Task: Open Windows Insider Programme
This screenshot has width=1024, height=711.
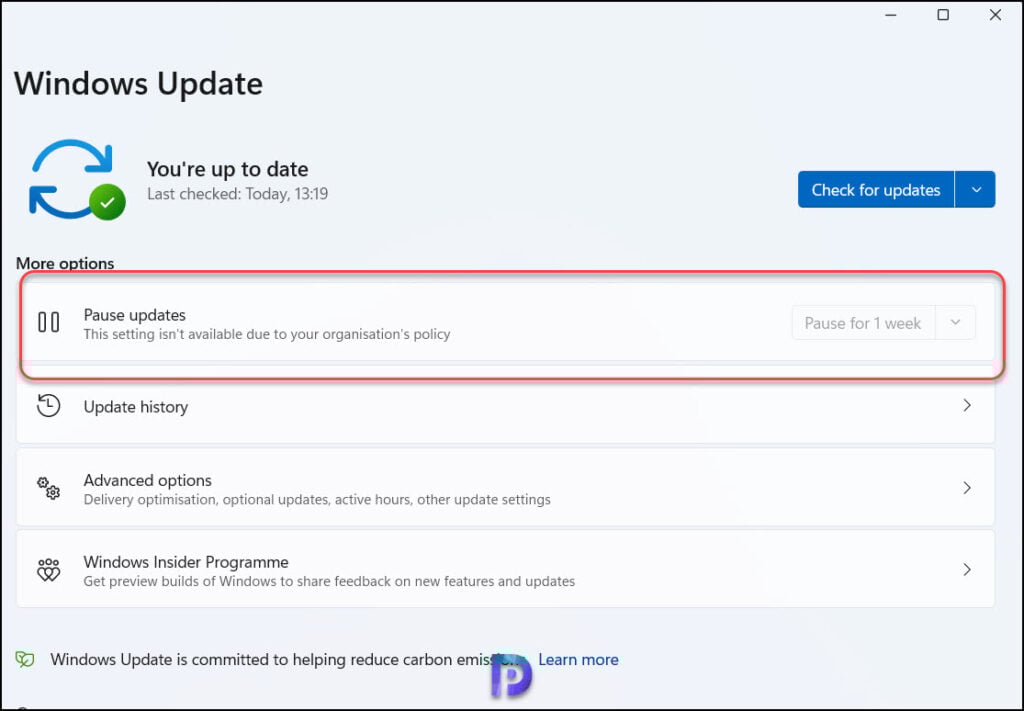Action: pos(505,569)
